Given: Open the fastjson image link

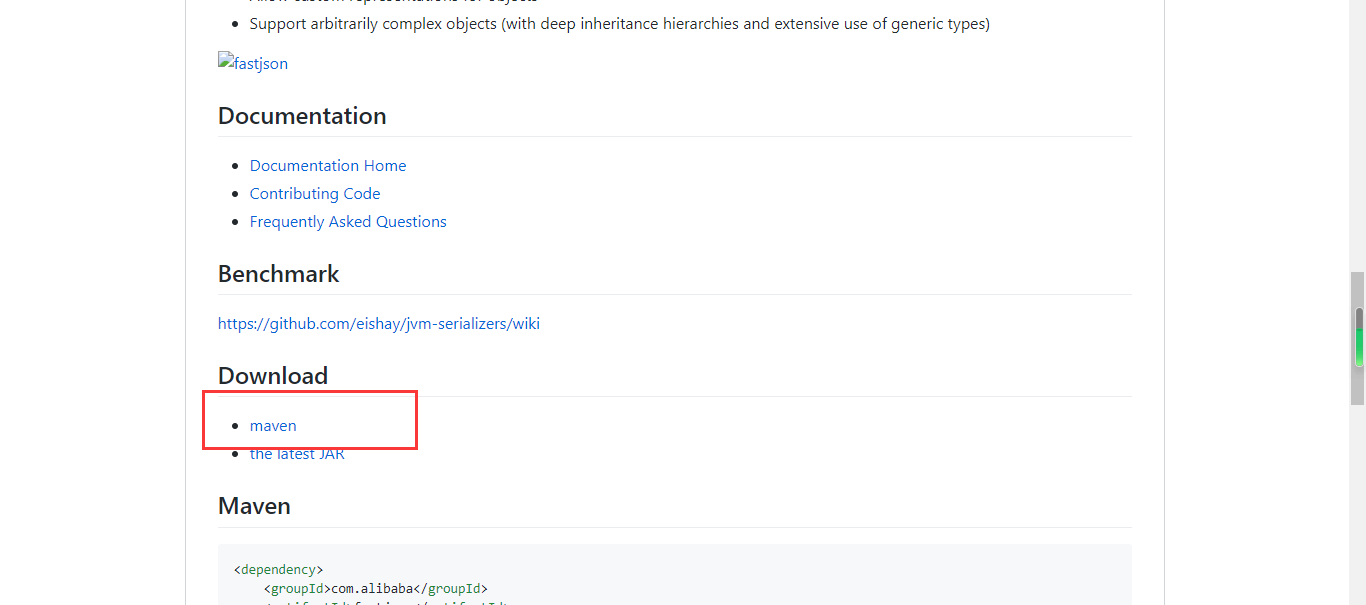Looking at the screenshot, I should (x=253, y=63).
